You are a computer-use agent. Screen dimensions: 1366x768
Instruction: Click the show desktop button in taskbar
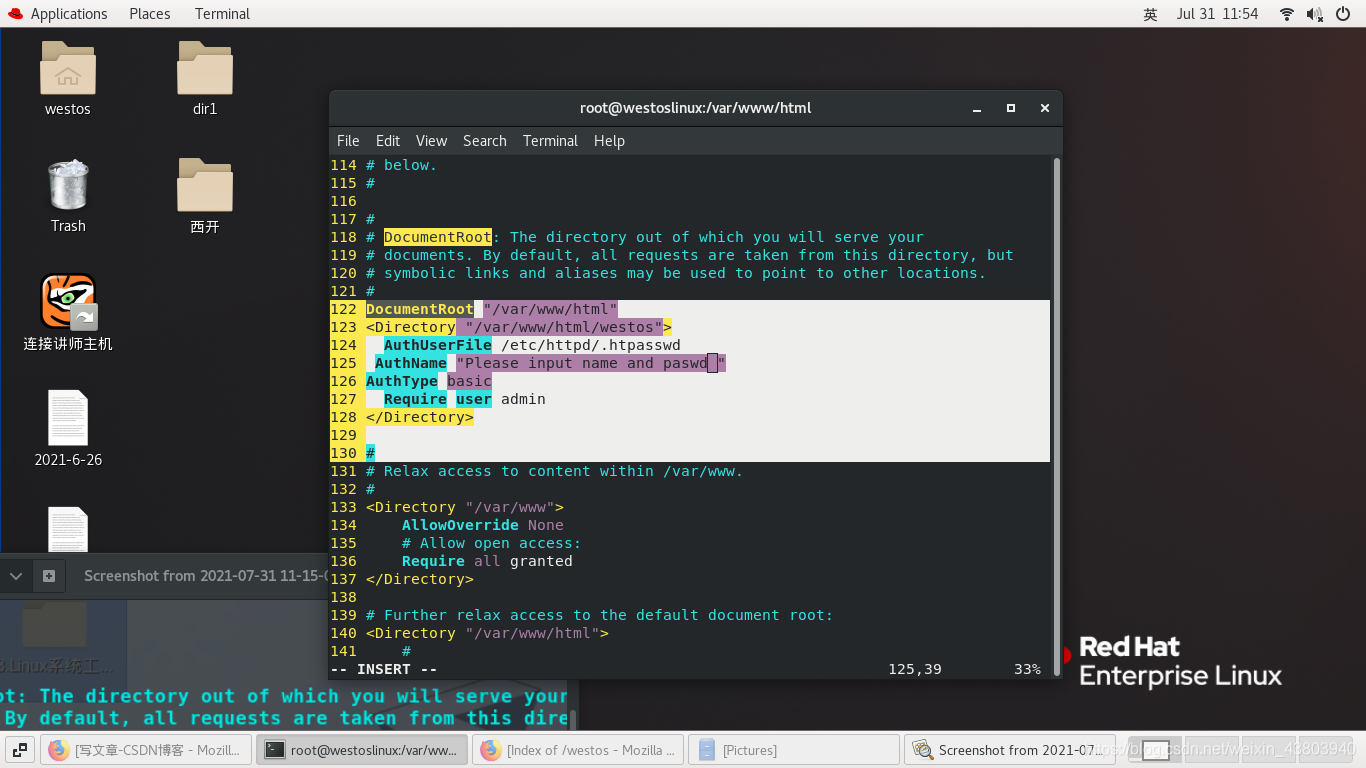20,749
